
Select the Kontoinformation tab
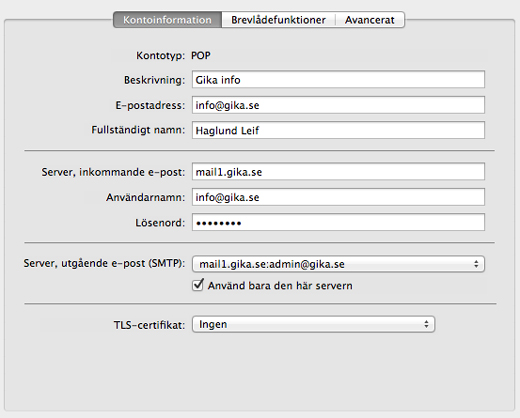point(167,20)
